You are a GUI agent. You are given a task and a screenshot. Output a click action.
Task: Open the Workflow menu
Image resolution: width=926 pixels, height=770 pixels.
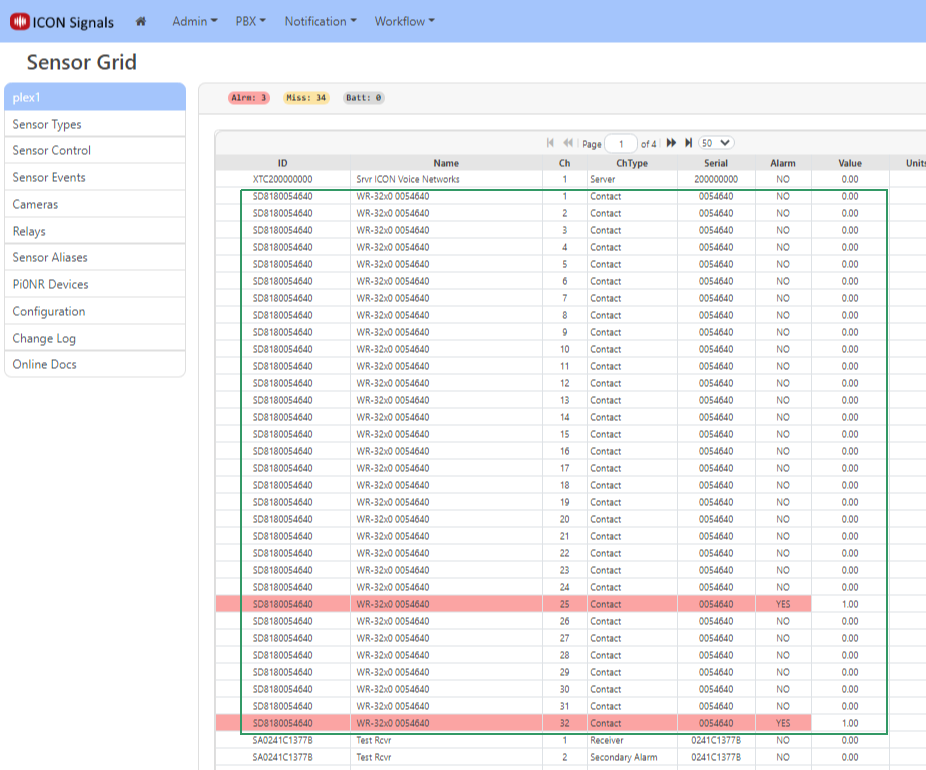coord(404,21)
